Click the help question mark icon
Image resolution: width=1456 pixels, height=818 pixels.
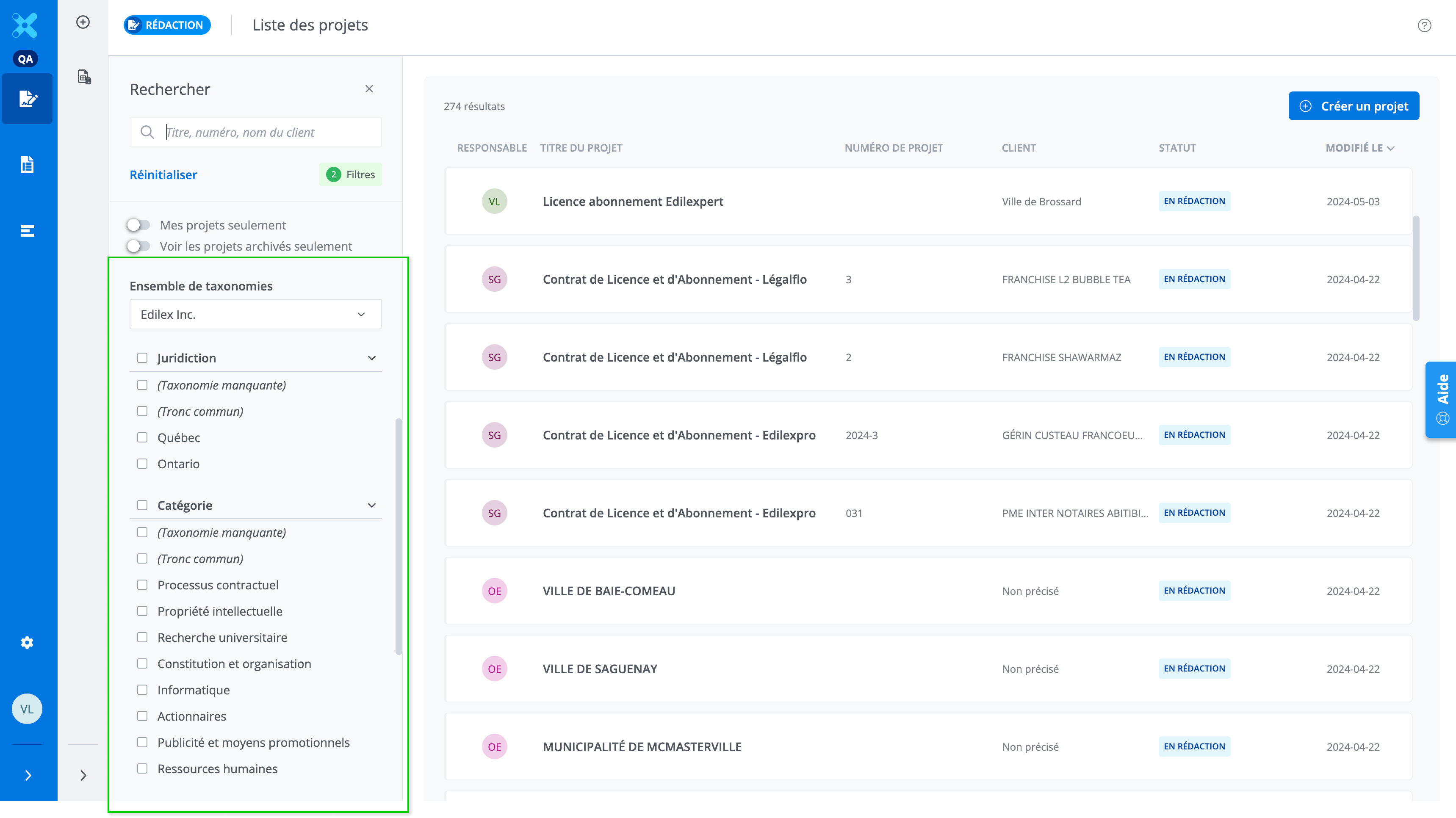1424,25
